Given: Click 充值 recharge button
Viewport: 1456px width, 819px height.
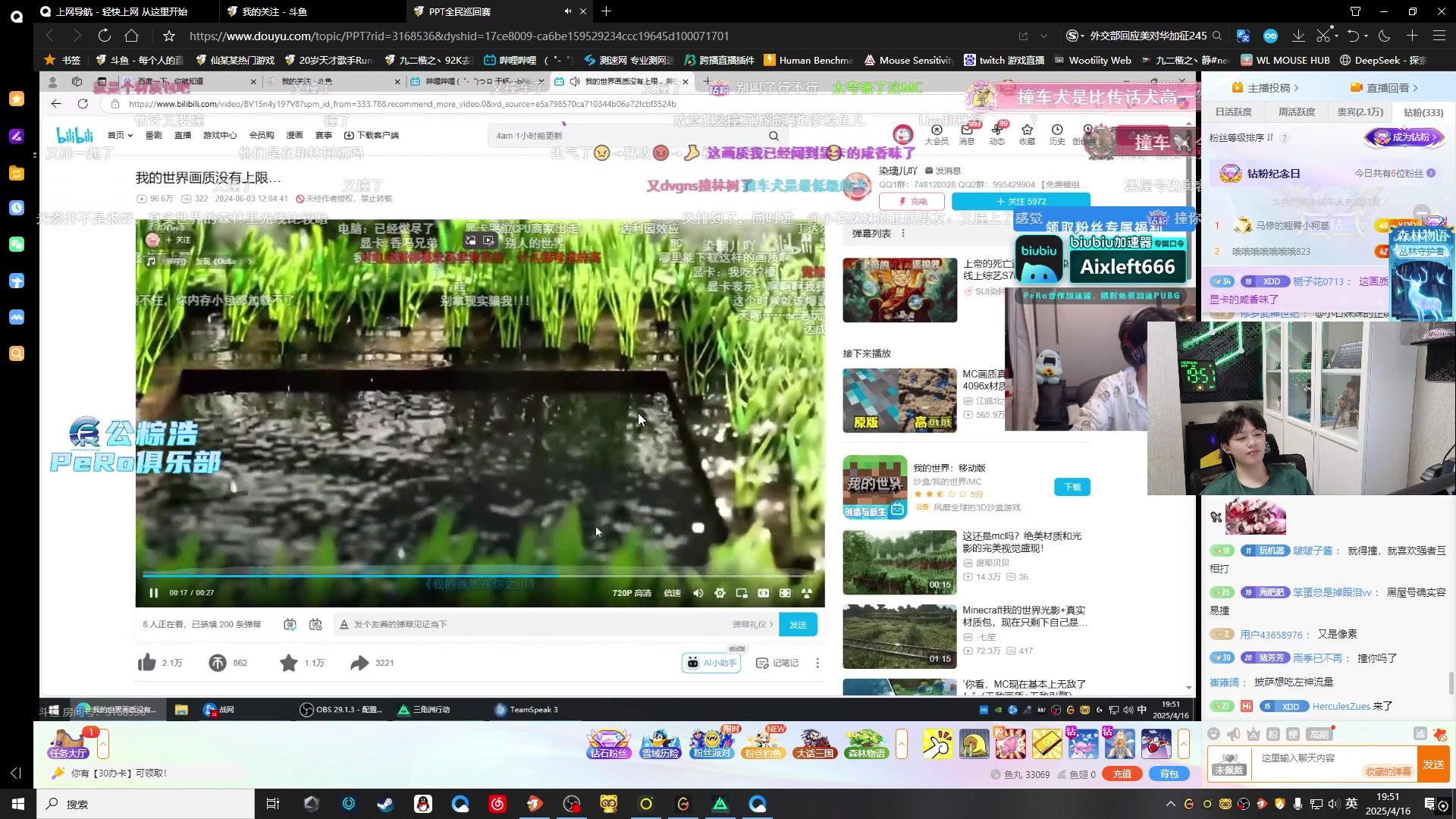Looking at the screenshot, I should (1122, 774).
